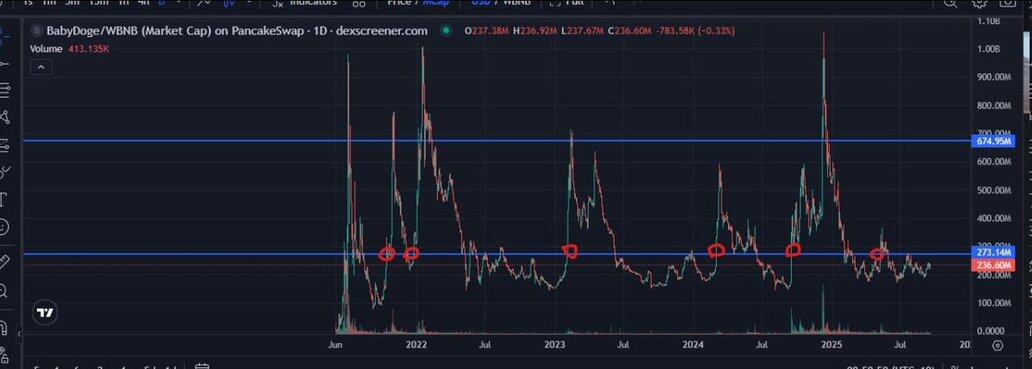The width and height of the screenshot is (1032, 369).
Task: Open the chart settings gear in top toolbar
Action: (x=980, y=3)
